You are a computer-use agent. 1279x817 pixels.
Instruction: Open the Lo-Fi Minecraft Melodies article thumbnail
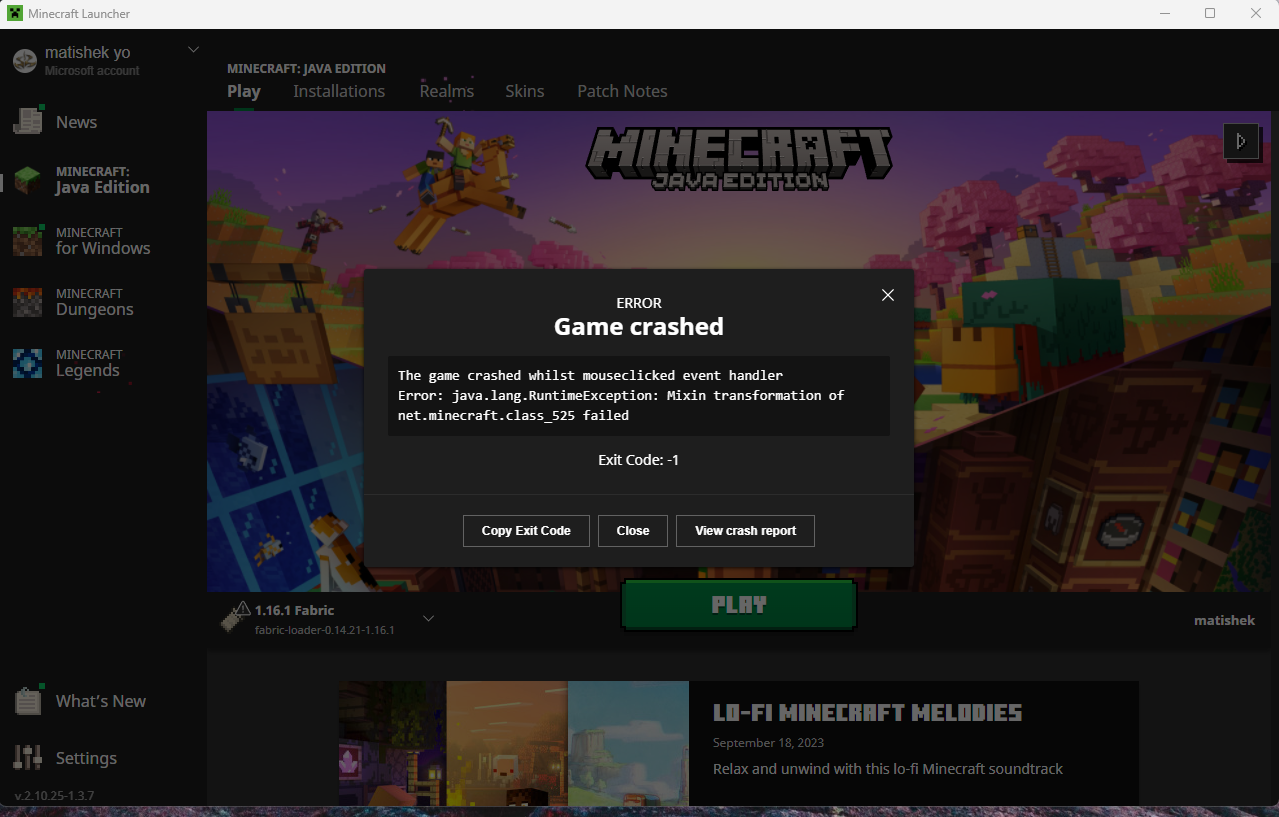click(x=513, y=744)
